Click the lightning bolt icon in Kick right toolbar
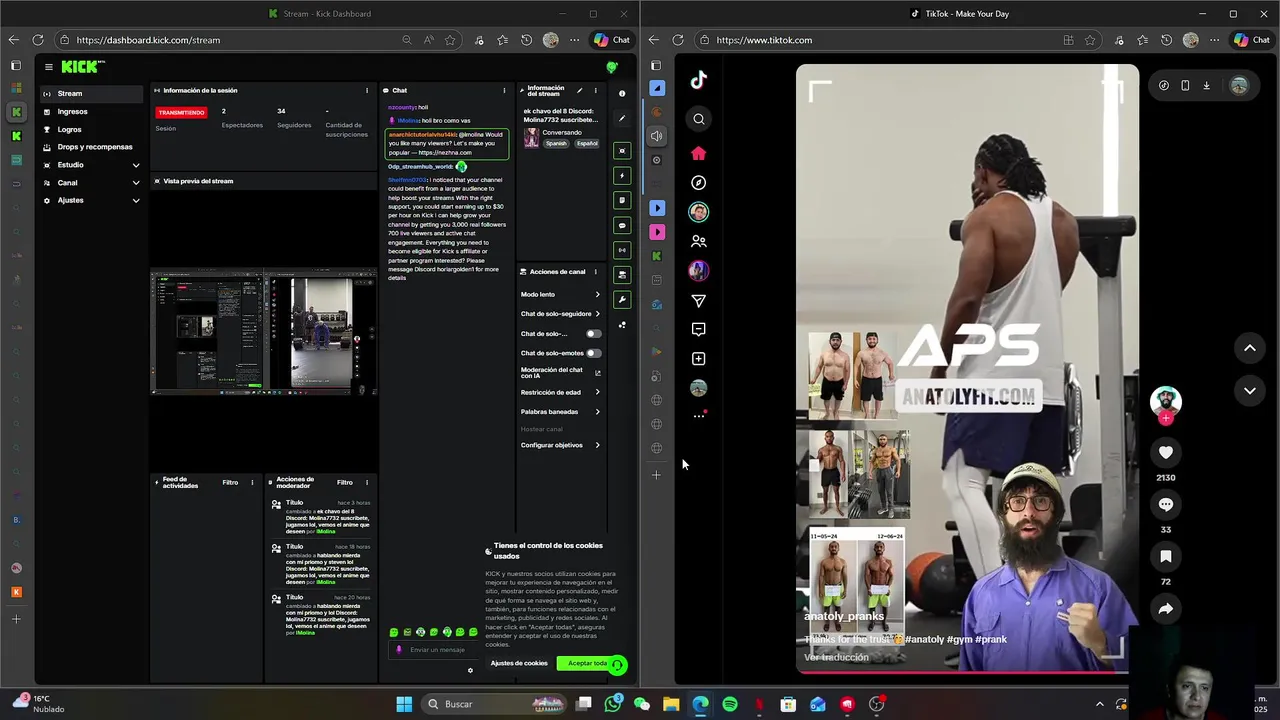The height and width of the screenshot is (720, 1280). click(x=622, y=176)
